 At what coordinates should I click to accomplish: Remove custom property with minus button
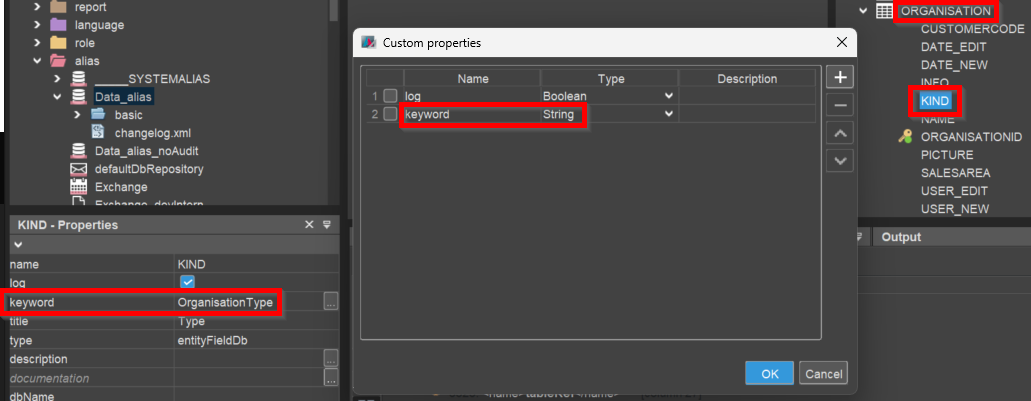[840, 105]
